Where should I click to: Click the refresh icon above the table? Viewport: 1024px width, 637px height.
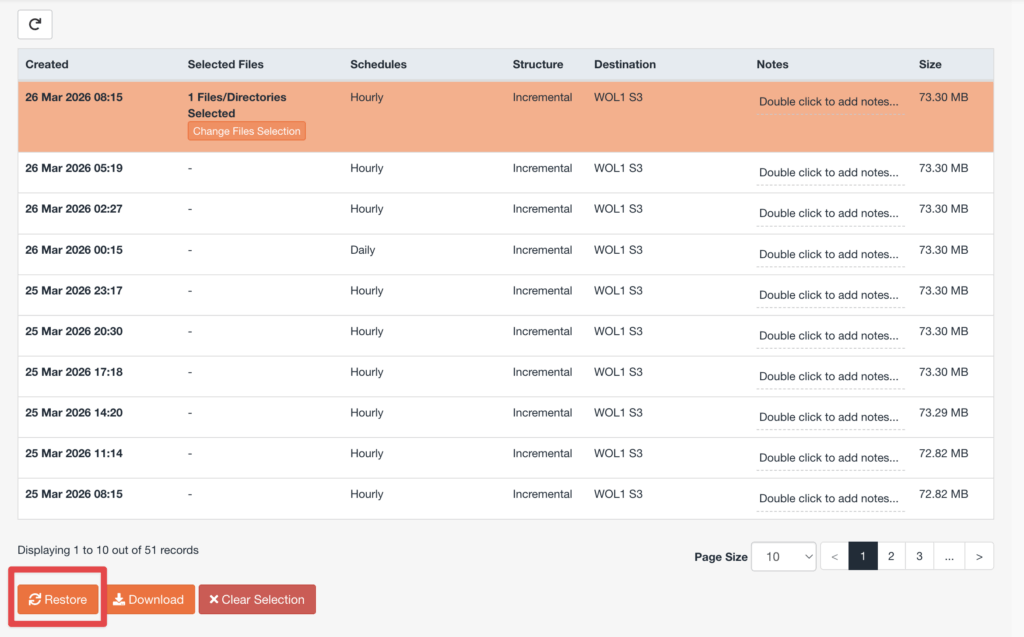pyautogui.click(x=35, y=25)
